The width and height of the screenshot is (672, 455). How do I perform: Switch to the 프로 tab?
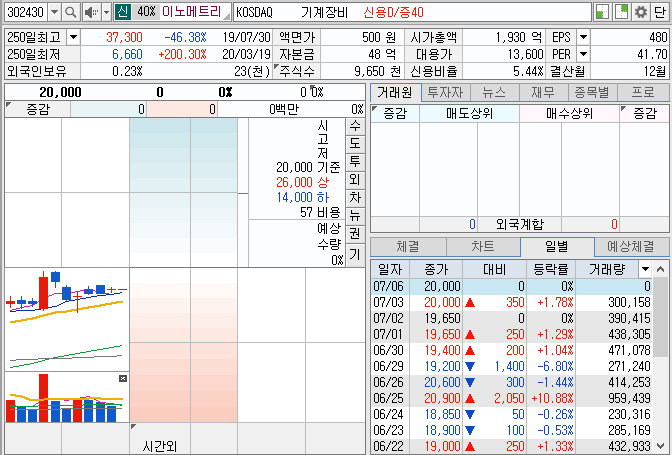point(643,93)
